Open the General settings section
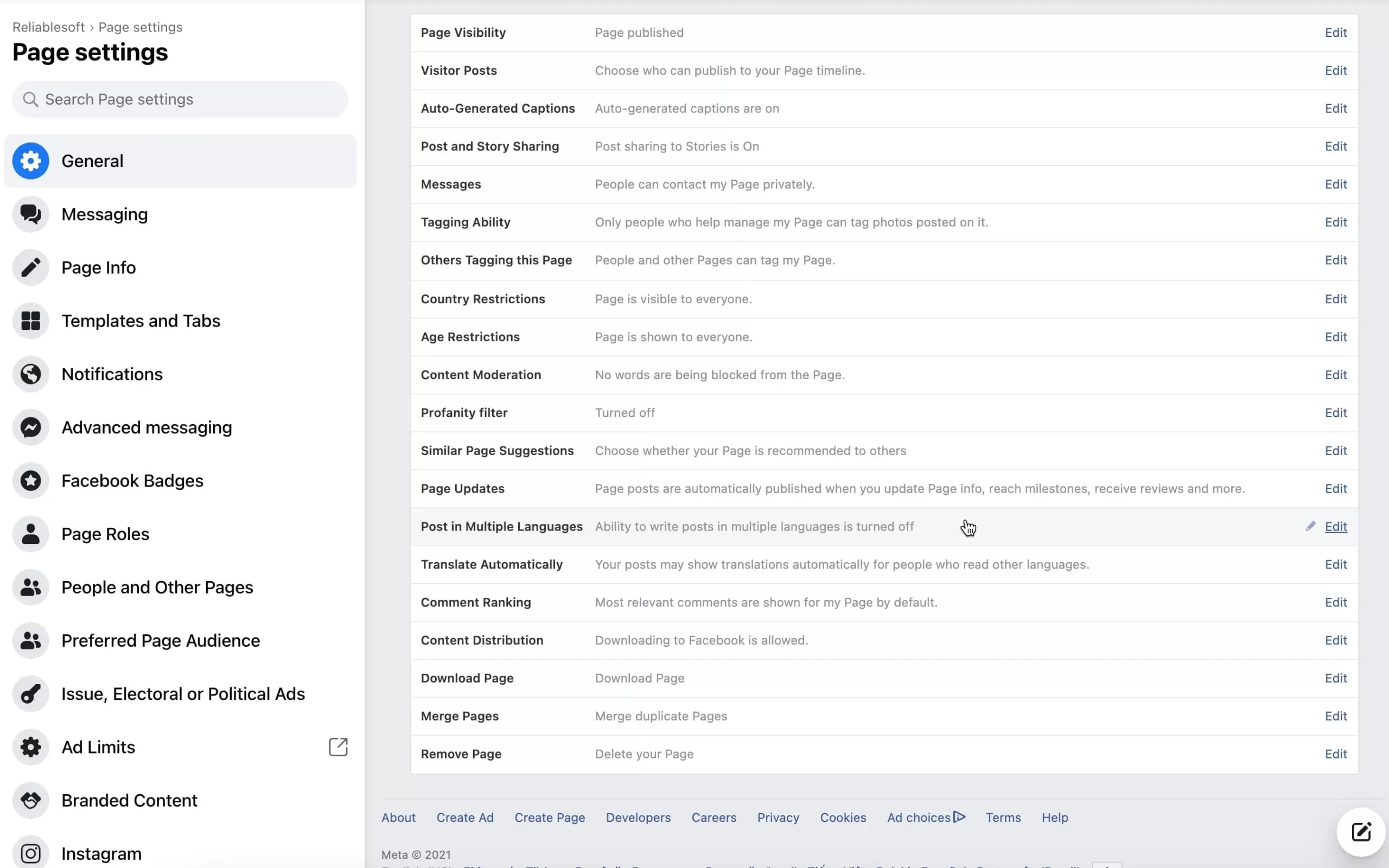The image size is (1389, 868). pyautogui.click(x=180, y=161)
